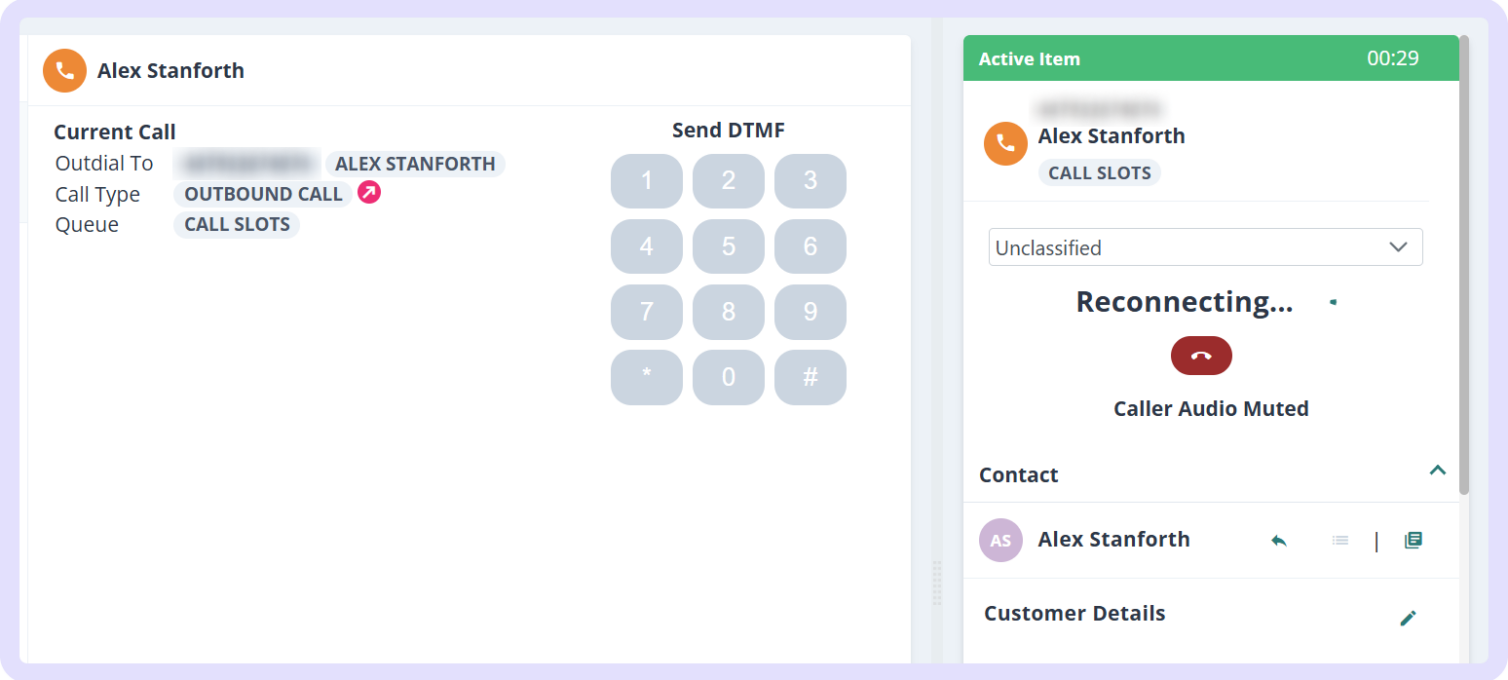Screen dimensions: 1508x680
Task: Edit Customer Details with the pencil icon
Action: point(1408,618)
